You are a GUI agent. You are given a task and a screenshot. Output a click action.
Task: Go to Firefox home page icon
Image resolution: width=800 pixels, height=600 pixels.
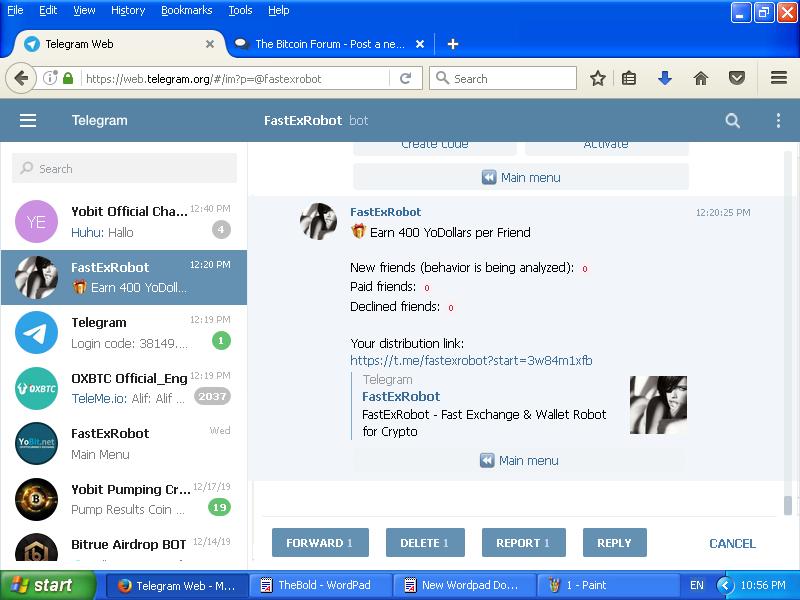pos(701,79)
